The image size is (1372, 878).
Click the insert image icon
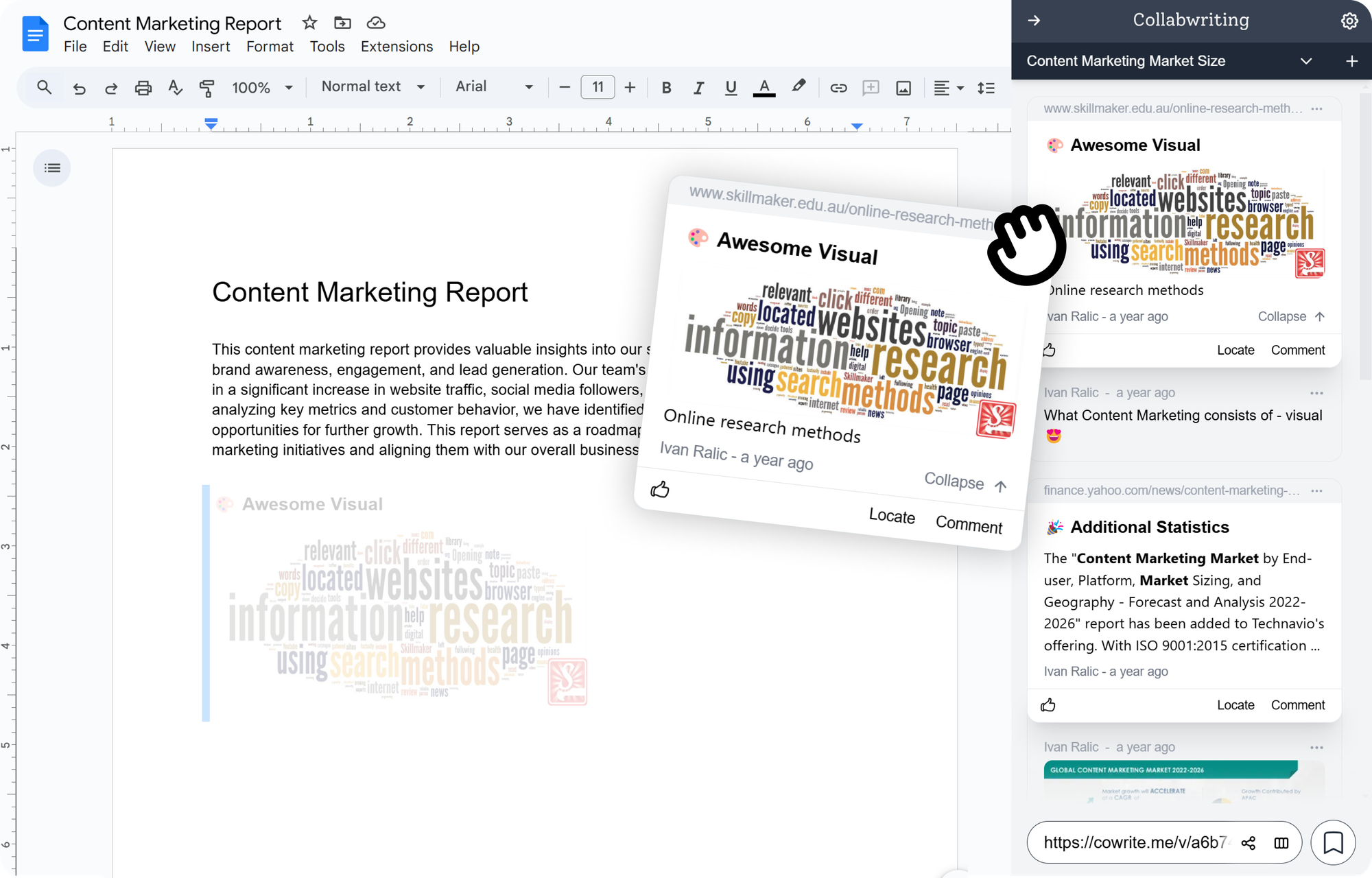click(x=903, y=88)
